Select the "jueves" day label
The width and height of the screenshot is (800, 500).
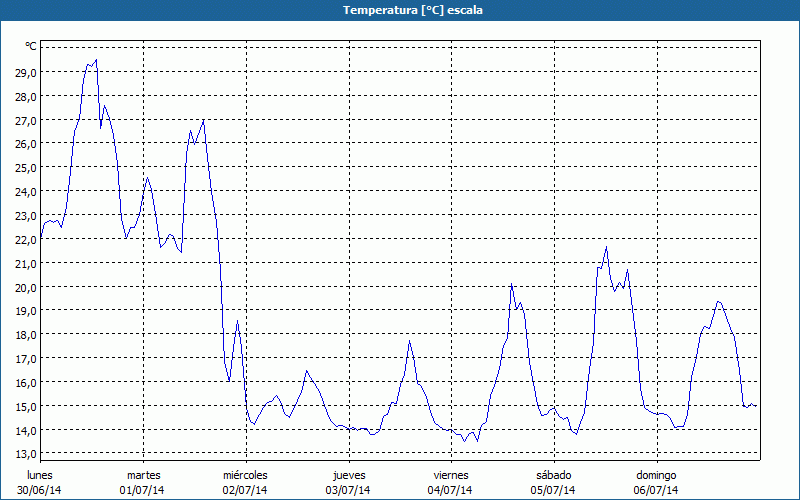click(x=348, y=475)
